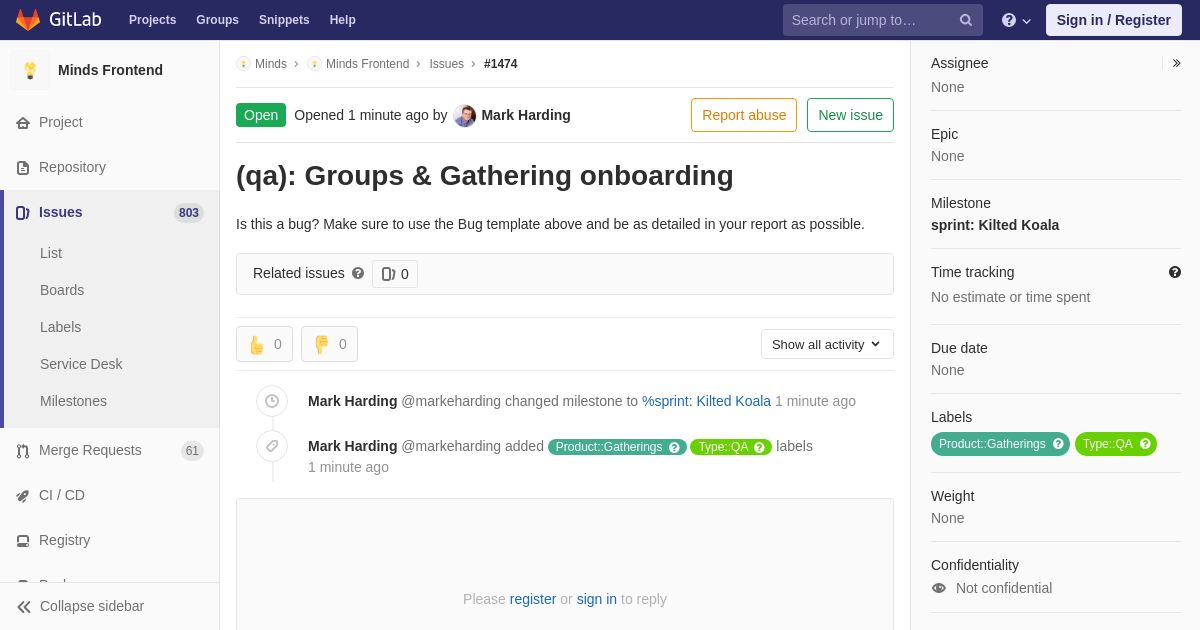
Task: Open Milestones in sidebar
Action: tap(73, 401)
